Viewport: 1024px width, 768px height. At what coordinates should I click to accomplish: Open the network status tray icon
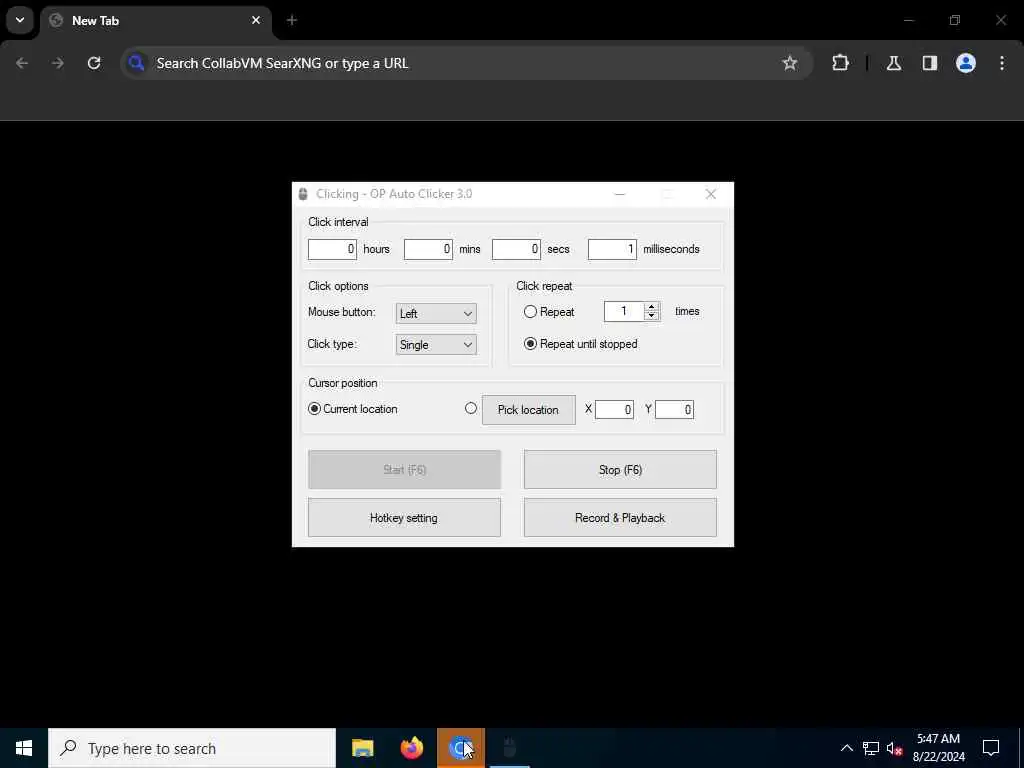(x=871, y=748)
